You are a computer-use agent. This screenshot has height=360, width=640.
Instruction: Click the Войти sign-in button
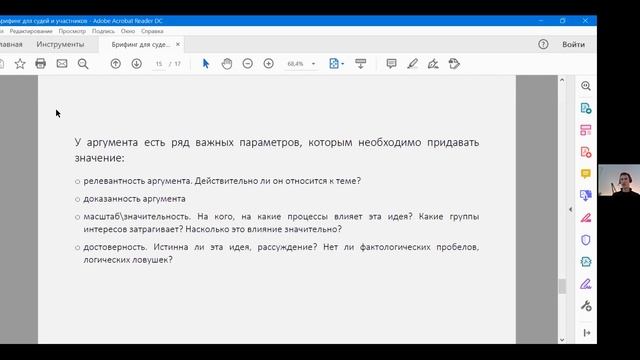coord(573,44)
